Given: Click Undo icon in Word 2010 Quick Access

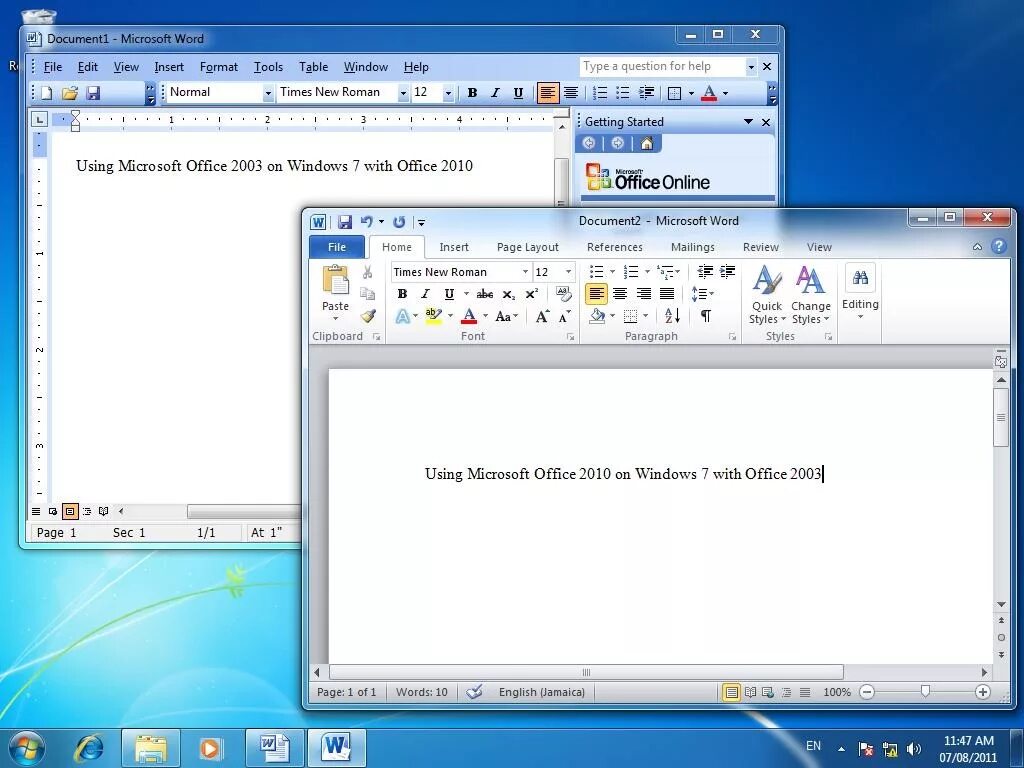Looking at the screenshot, I should tap(366, 222).
